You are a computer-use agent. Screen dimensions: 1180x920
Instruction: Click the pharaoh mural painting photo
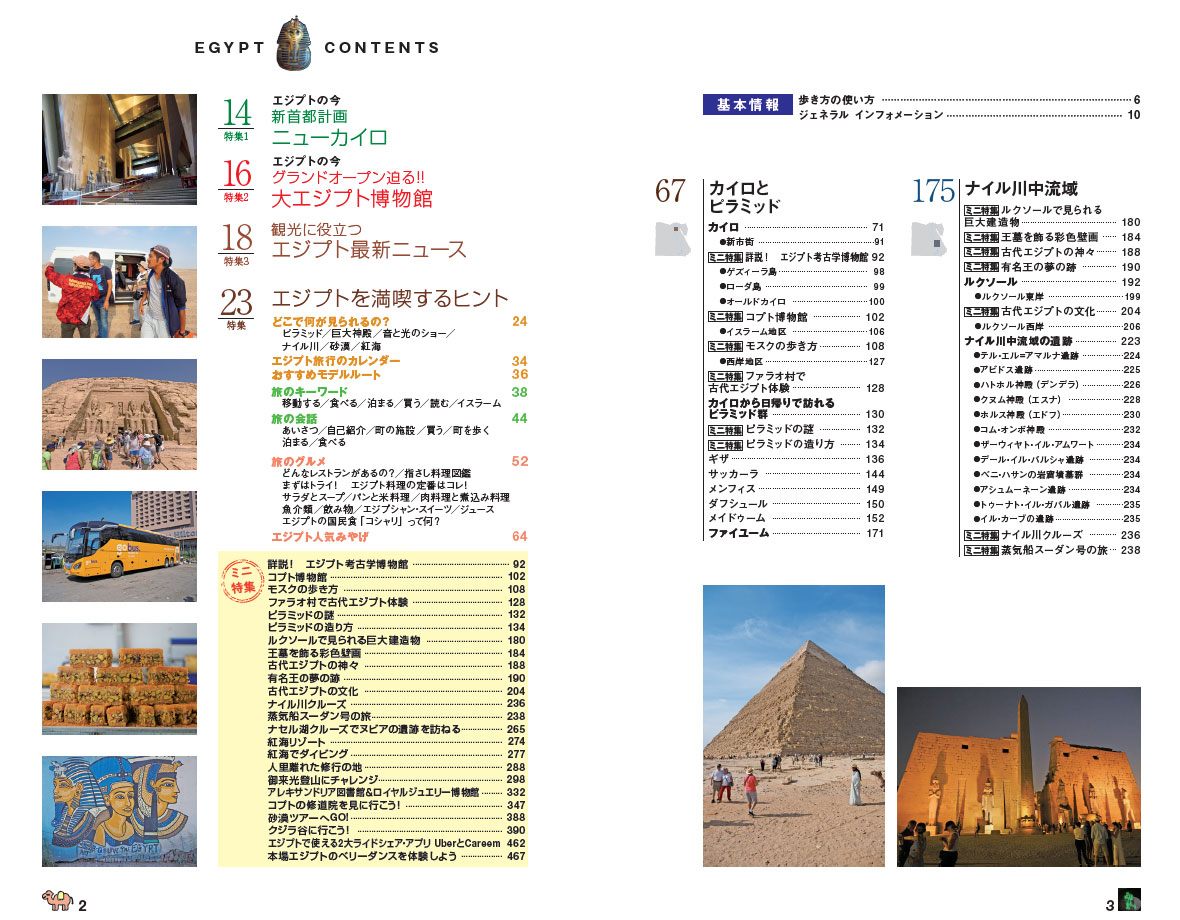click(x=119, y=810)
